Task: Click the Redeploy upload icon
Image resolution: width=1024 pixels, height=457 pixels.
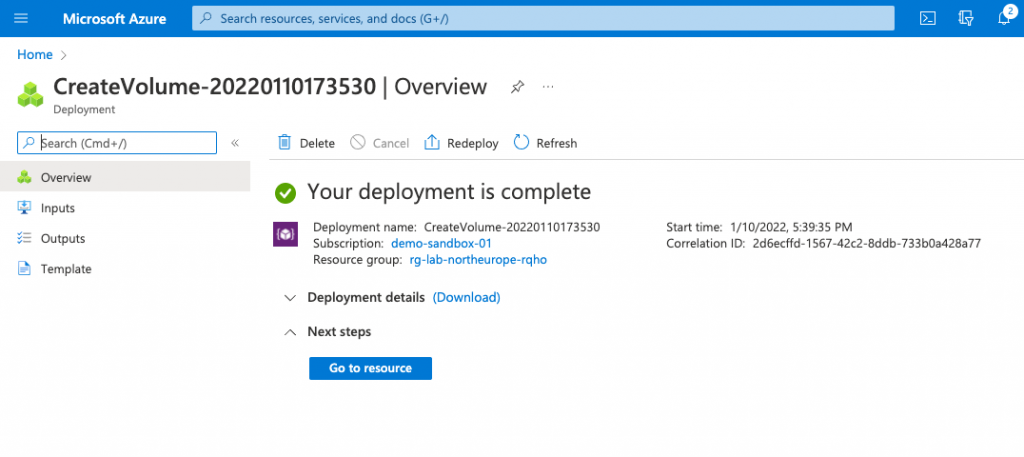Action: pyautogui.click(x=432, y=142)
